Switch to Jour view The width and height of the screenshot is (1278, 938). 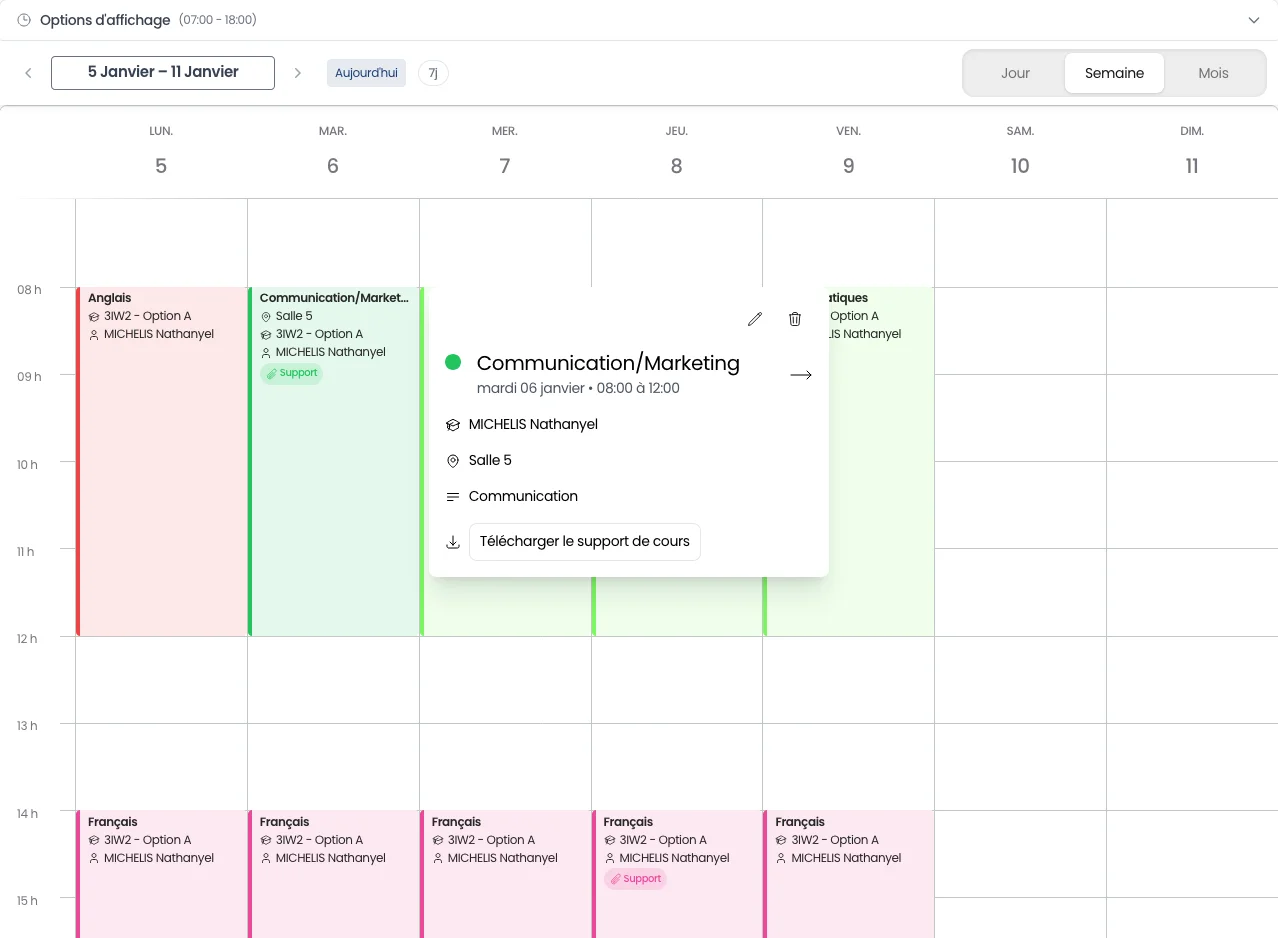pos(1015,73)
